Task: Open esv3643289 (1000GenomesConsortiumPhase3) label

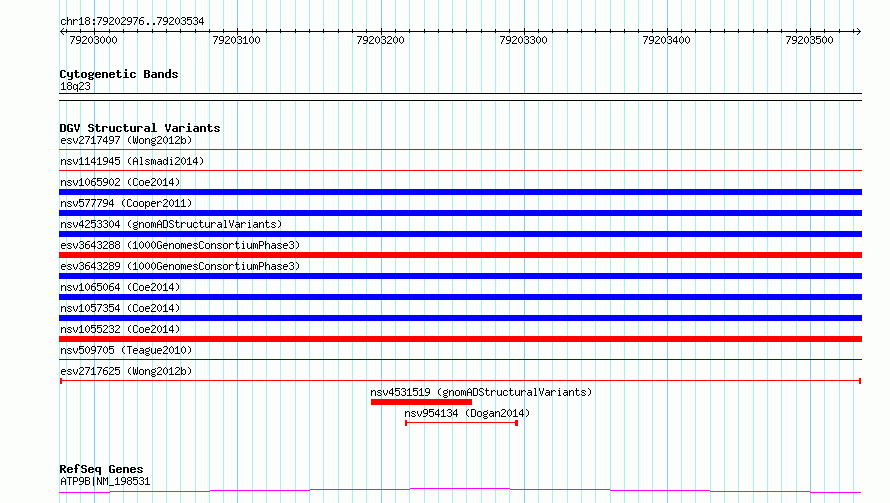Action: click(180, 266)
